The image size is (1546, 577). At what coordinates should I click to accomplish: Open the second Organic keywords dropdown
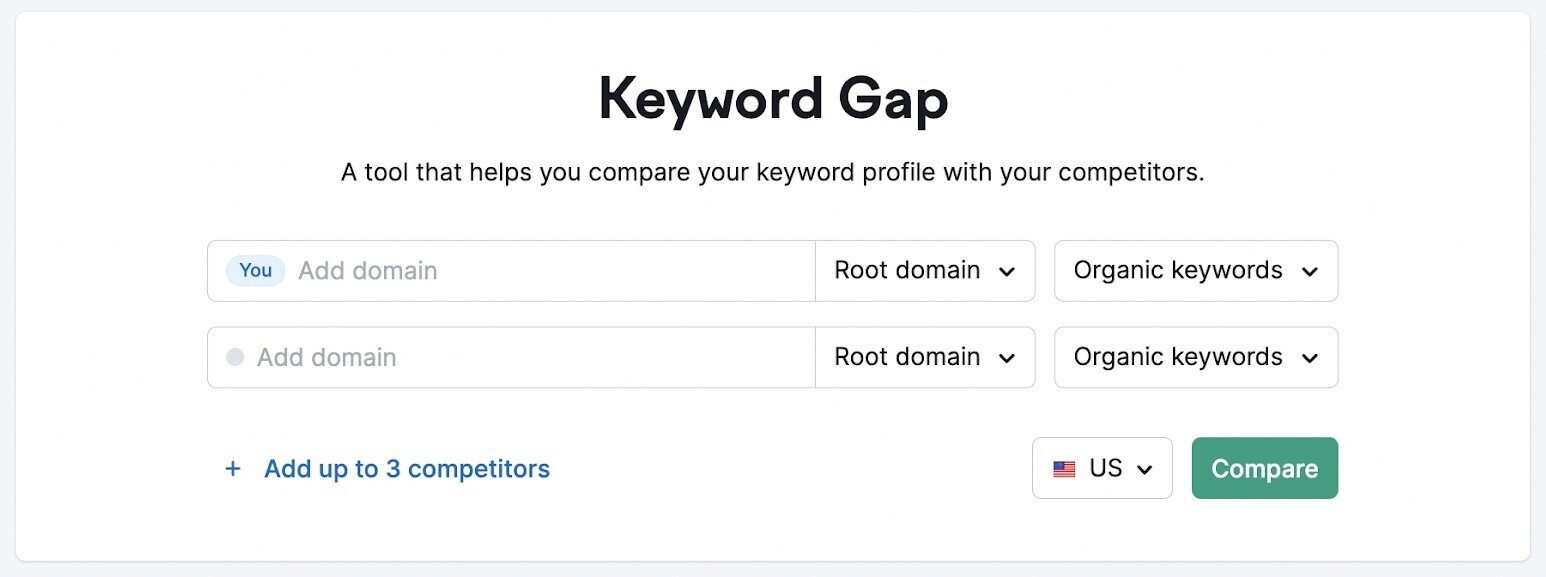[1195, 357]
